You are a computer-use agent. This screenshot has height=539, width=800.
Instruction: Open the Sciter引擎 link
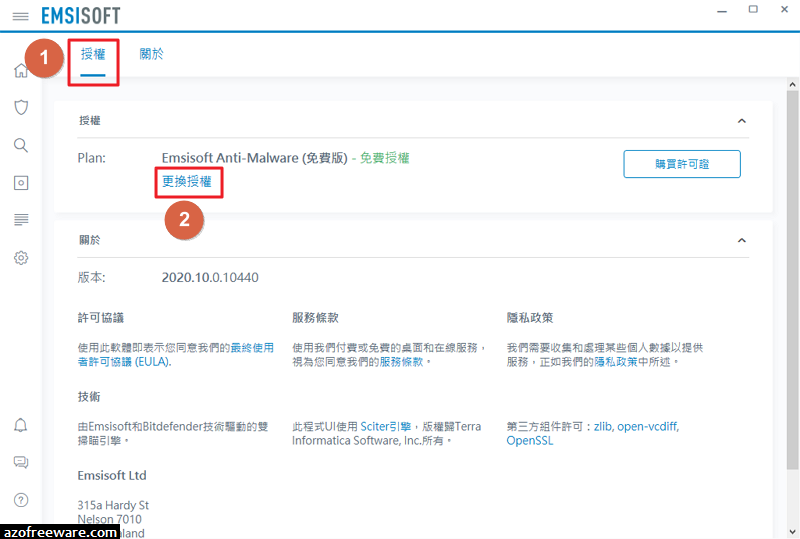(x=386, y=427)
